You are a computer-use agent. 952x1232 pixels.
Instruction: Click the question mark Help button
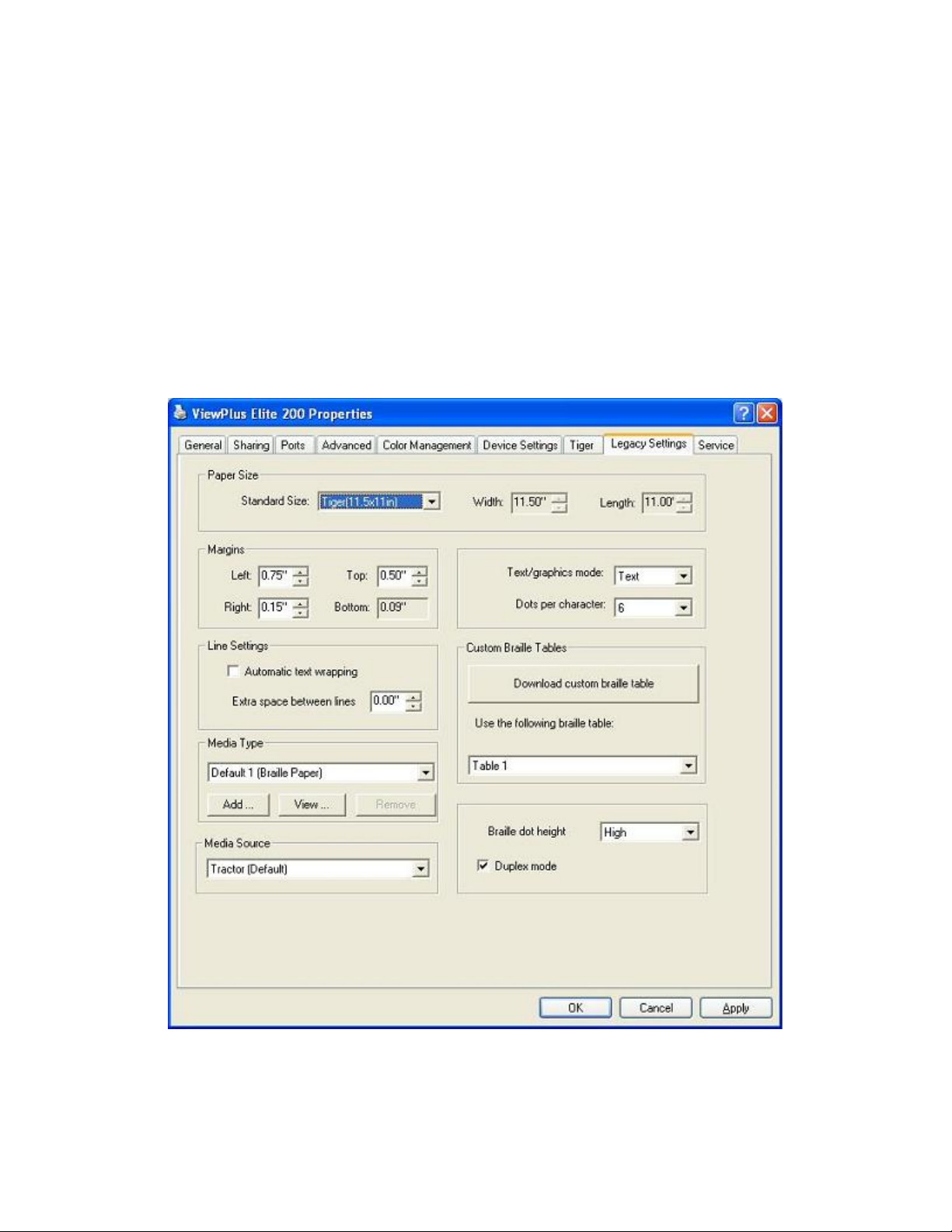pos(744,413)
